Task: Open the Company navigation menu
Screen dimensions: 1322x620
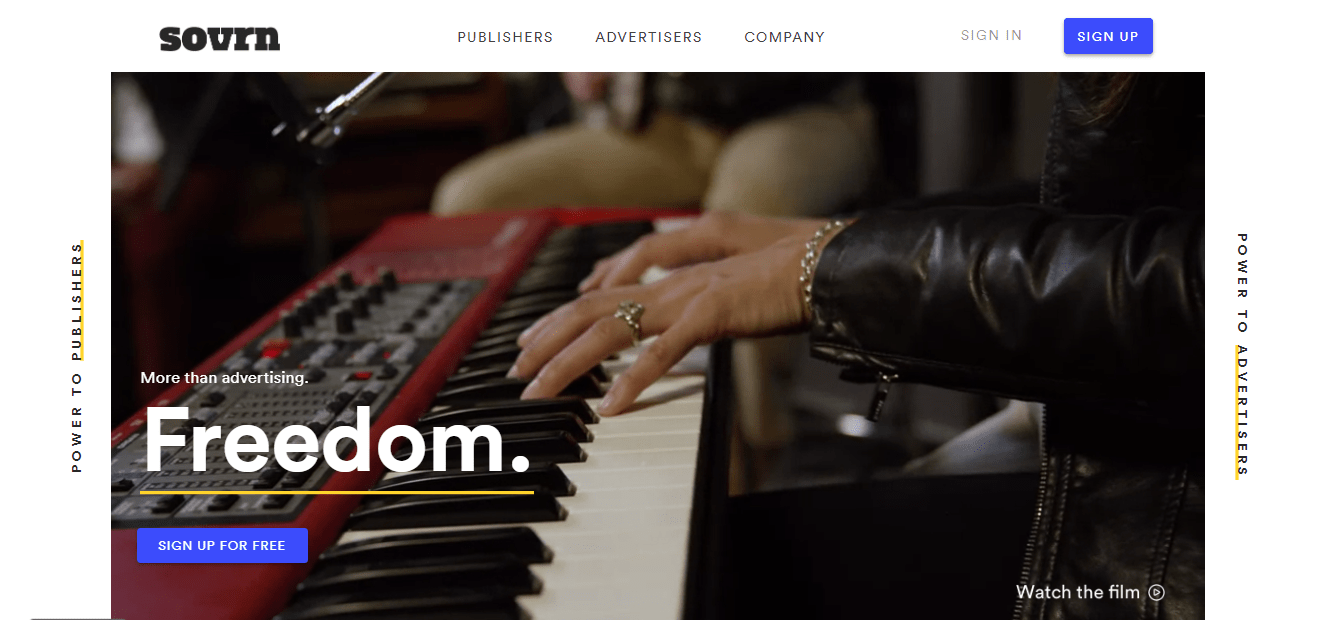Action: click(785, 37)
